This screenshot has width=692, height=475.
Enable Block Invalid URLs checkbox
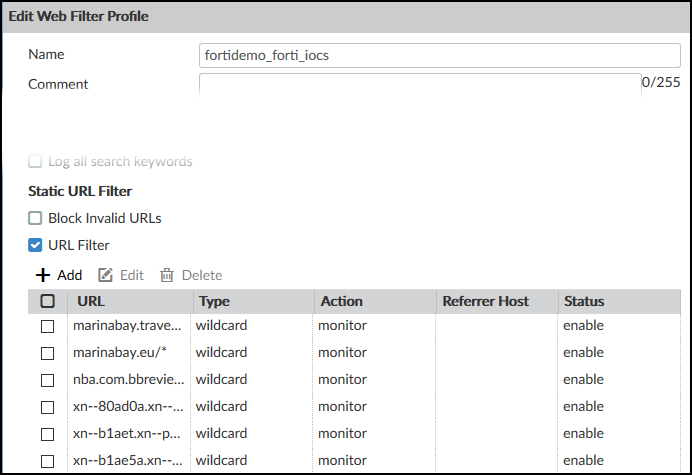pyautogui.click(x=35, y=218)
